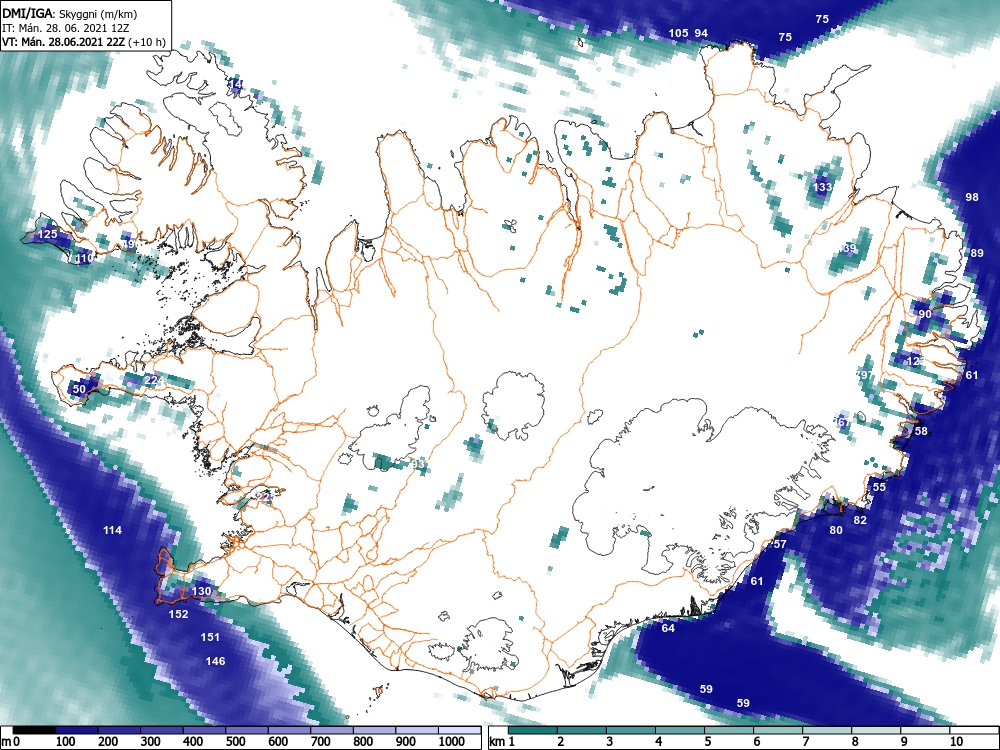1000x750 pixels.
Task: Select the '130' value on Reykjanes
Action: pos(201,591)
